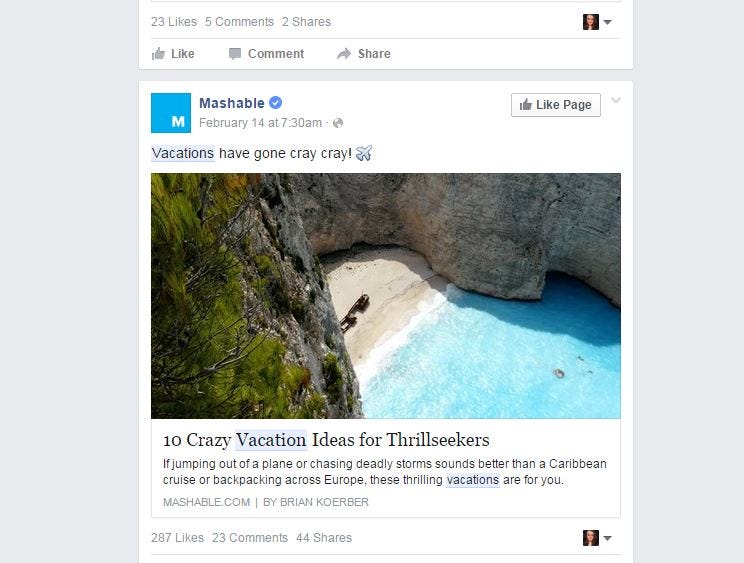Open the Mashable page name link

pyautogui.click(x=232, y=103)
